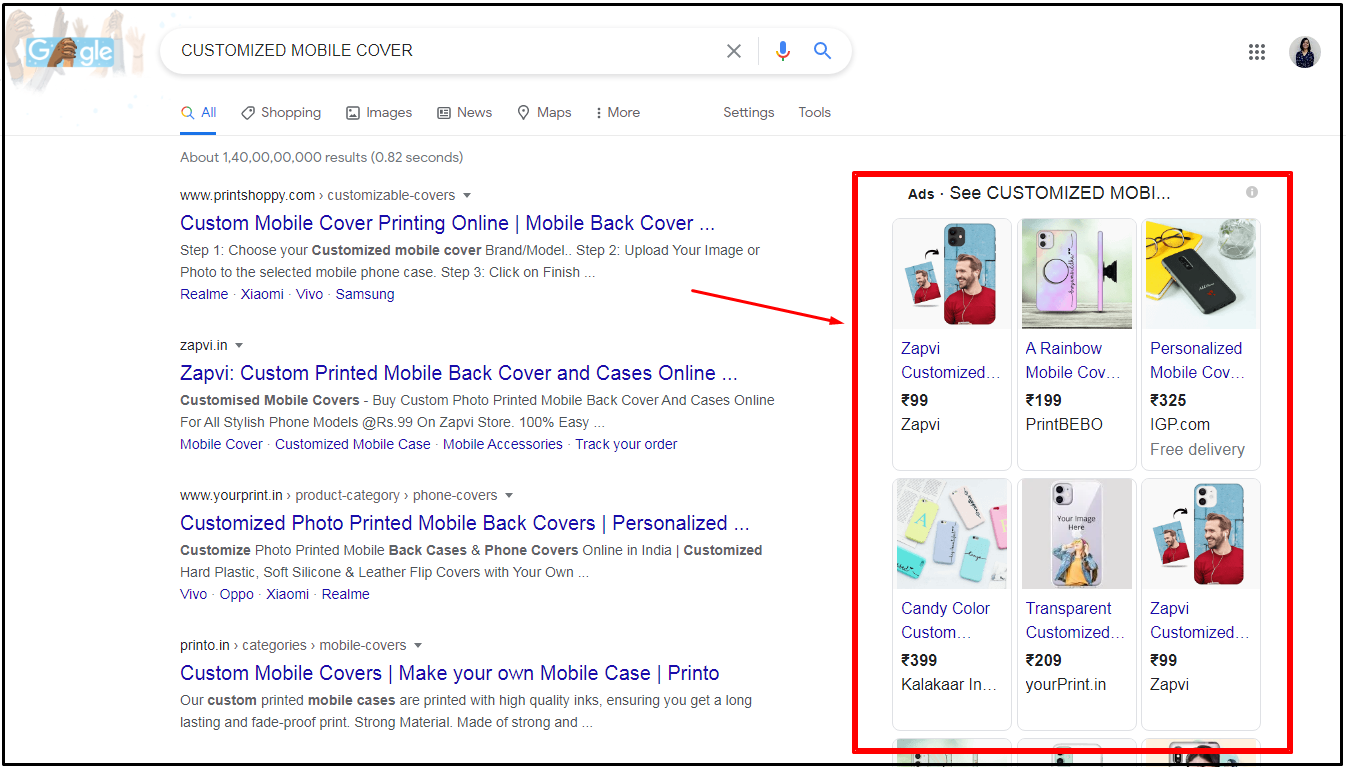Switch to the Shopping tab

281,113
